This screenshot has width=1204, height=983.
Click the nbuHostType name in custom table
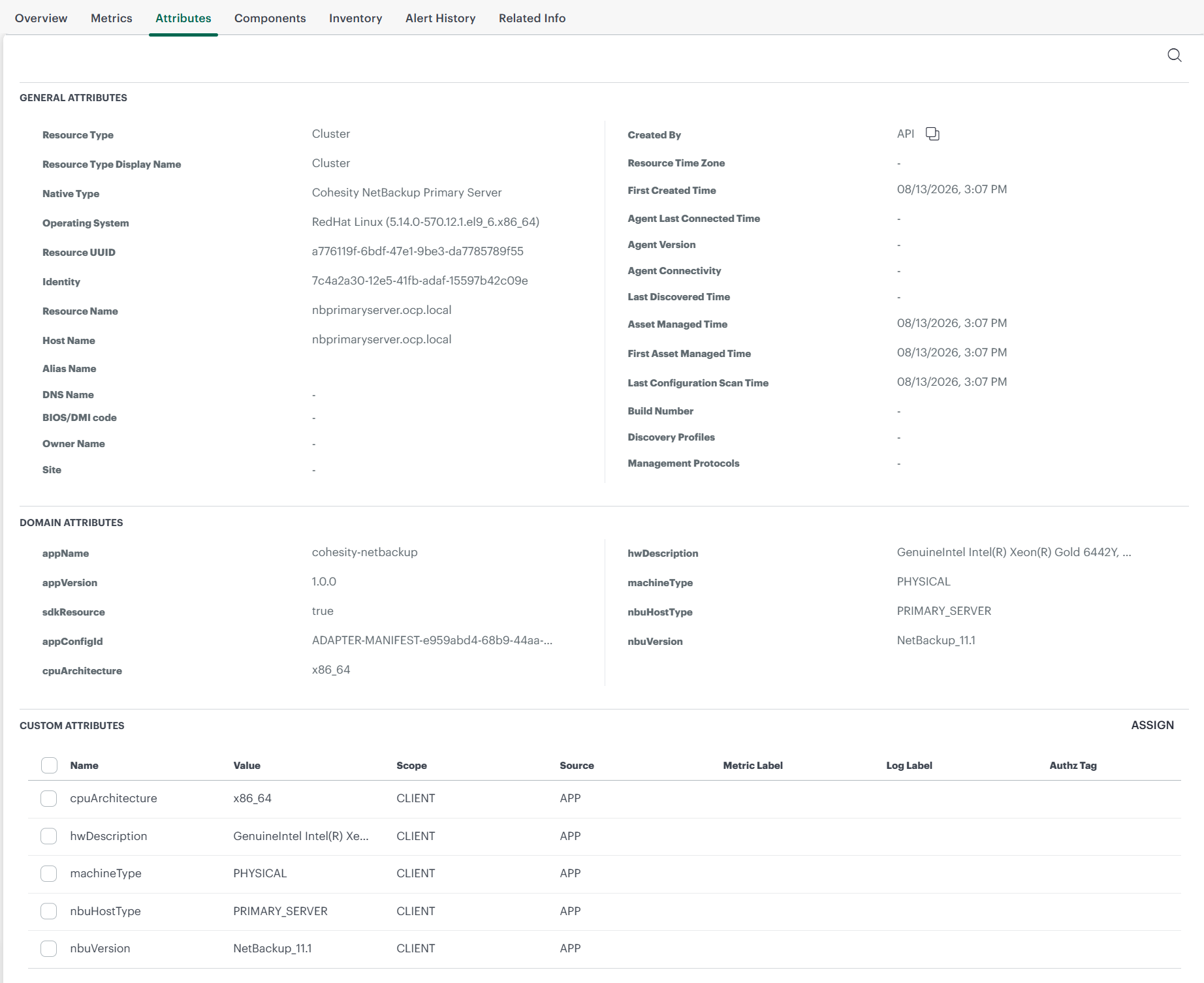coord(105,911)
